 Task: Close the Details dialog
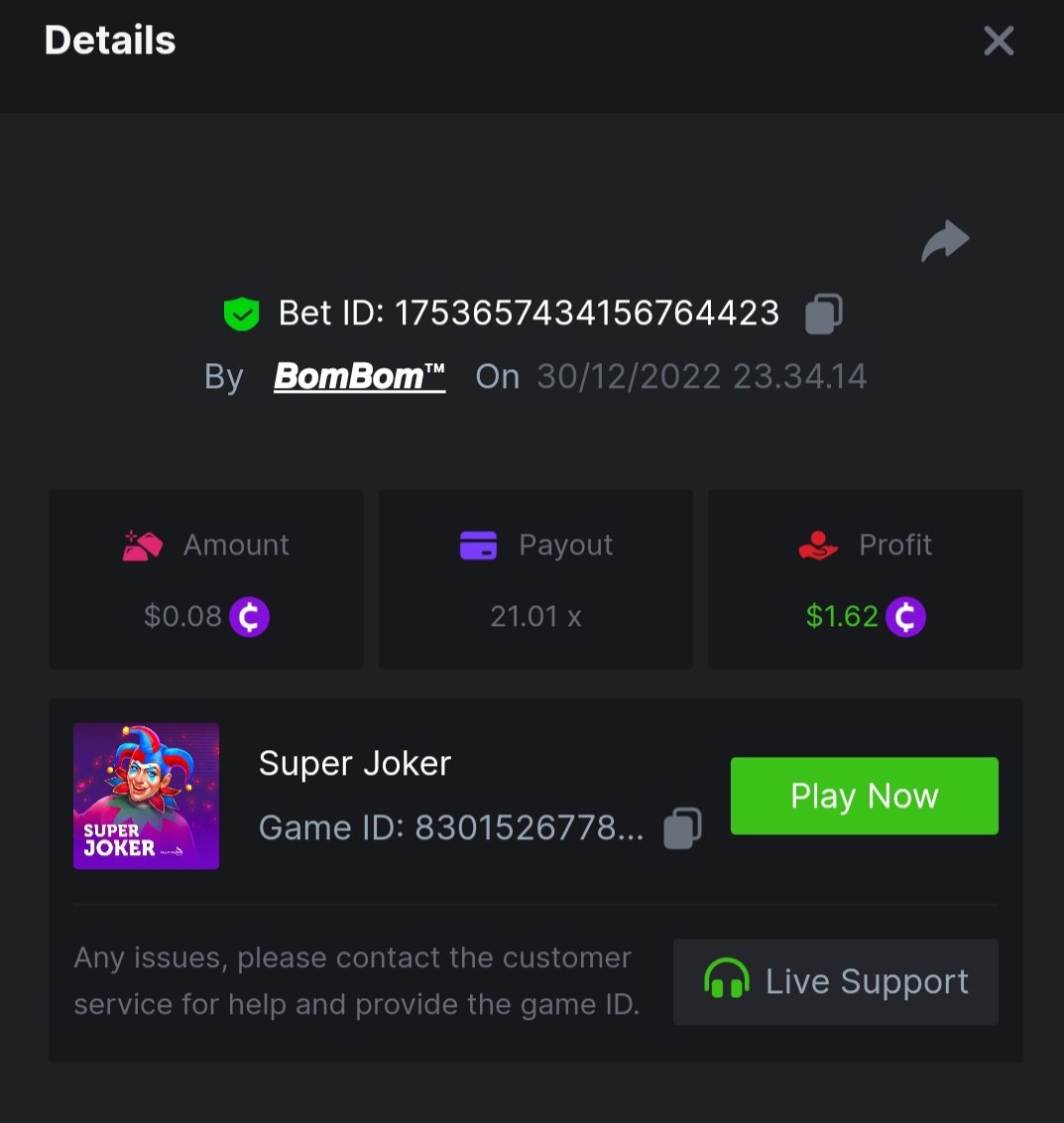click(x=998, y=41)
